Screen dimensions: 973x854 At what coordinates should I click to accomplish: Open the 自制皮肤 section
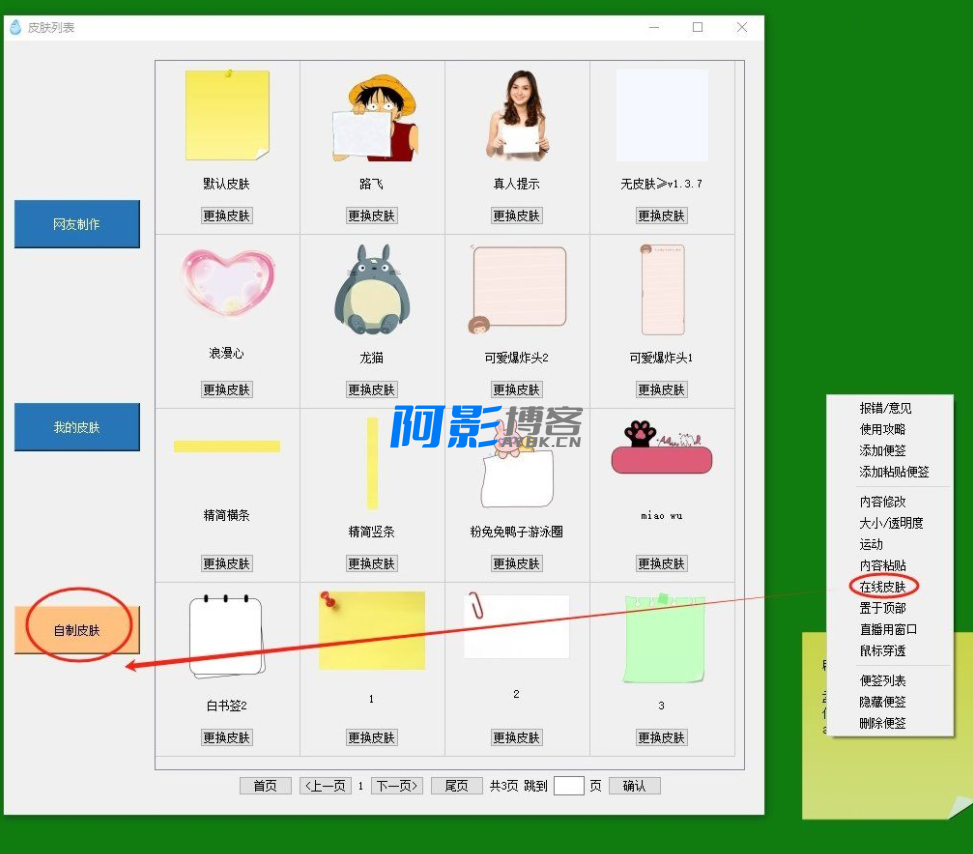click(x=77, y=630)
